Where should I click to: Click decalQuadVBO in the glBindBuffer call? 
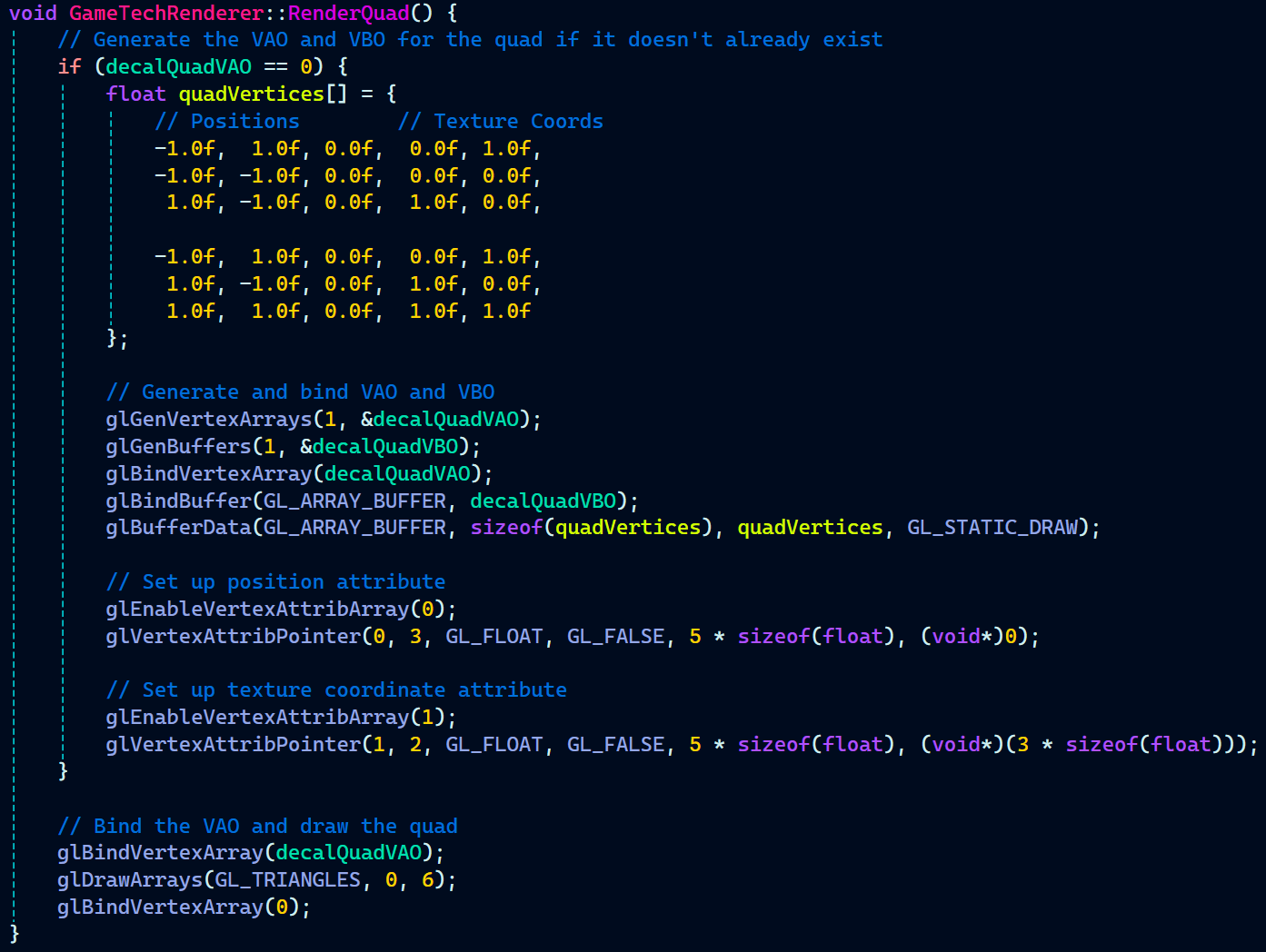coord(543,501)
